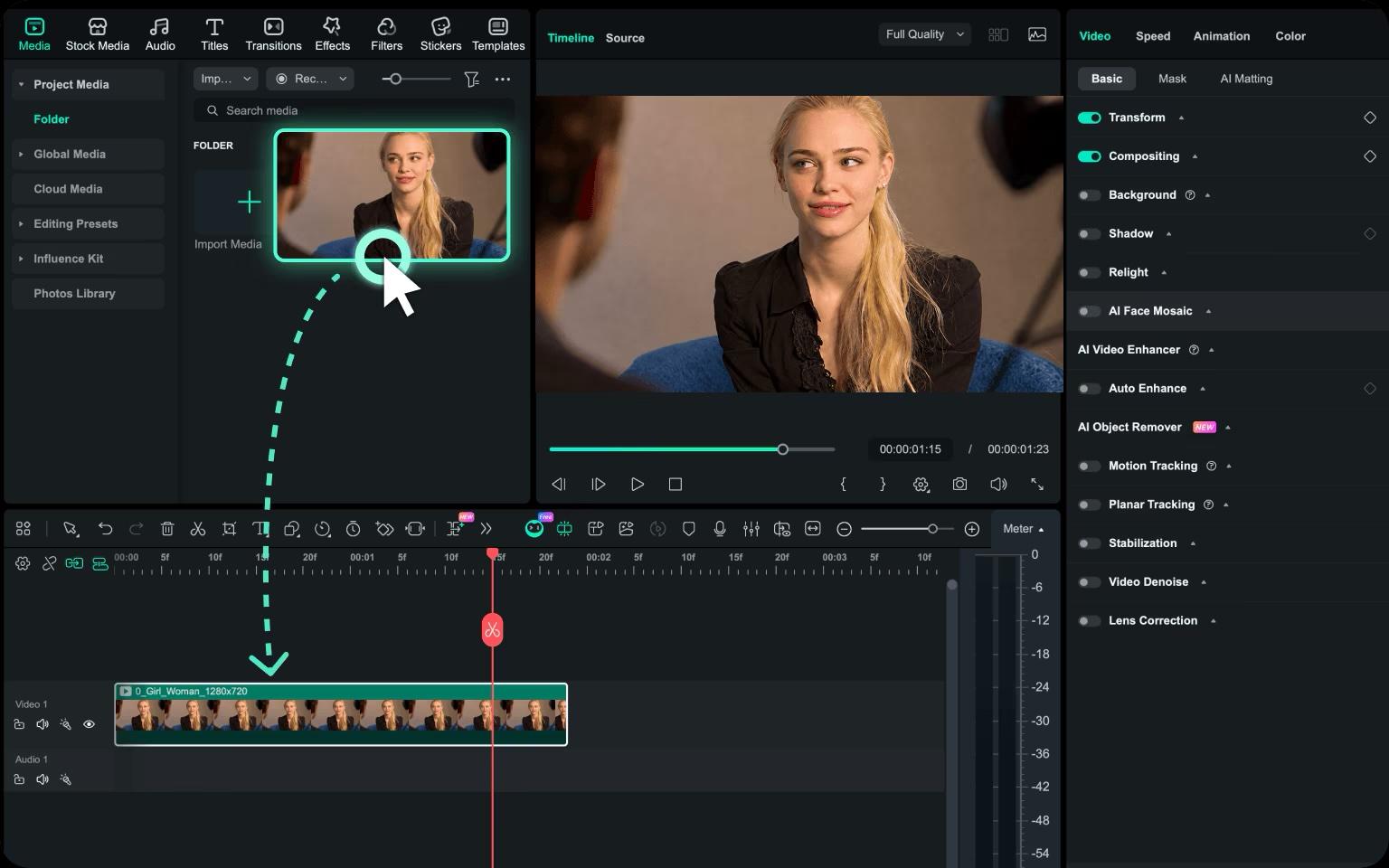1389x868 pixels.
Task: Open the Animation properties tab
Action: (x=1222, y=36)
